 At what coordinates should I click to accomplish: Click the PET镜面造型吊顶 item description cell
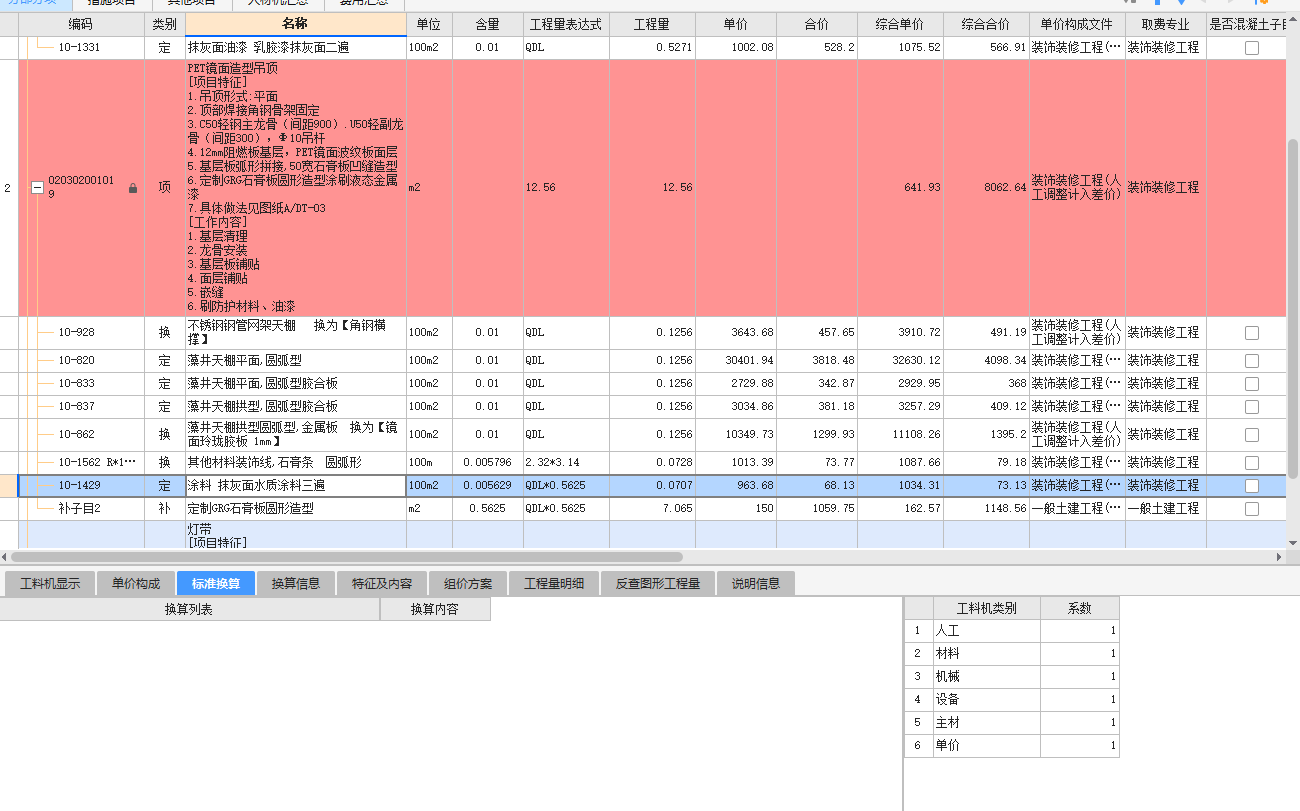pyautogui.click(x=296, y=188)
